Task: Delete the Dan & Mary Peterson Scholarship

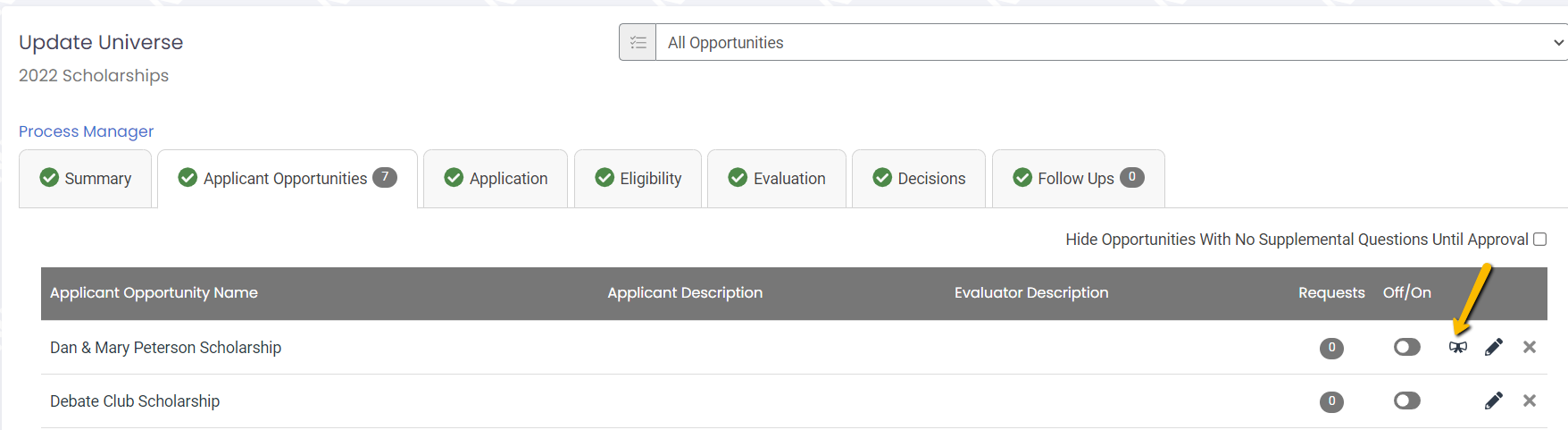Action: (x=1530, y=347)
